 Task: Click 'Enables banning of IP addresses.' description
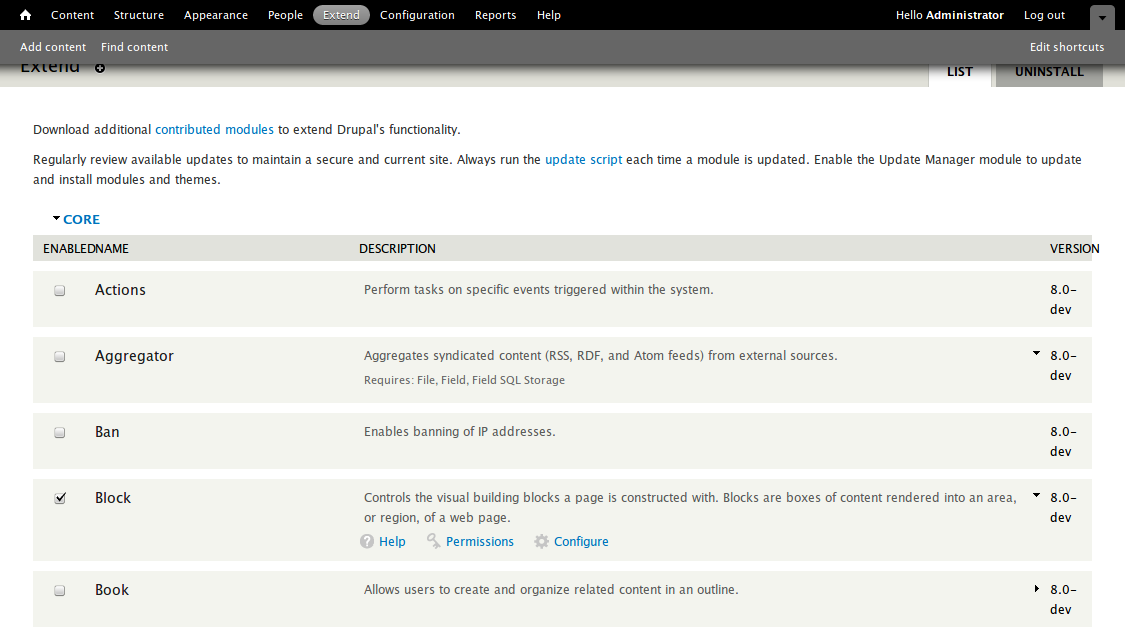459,432
